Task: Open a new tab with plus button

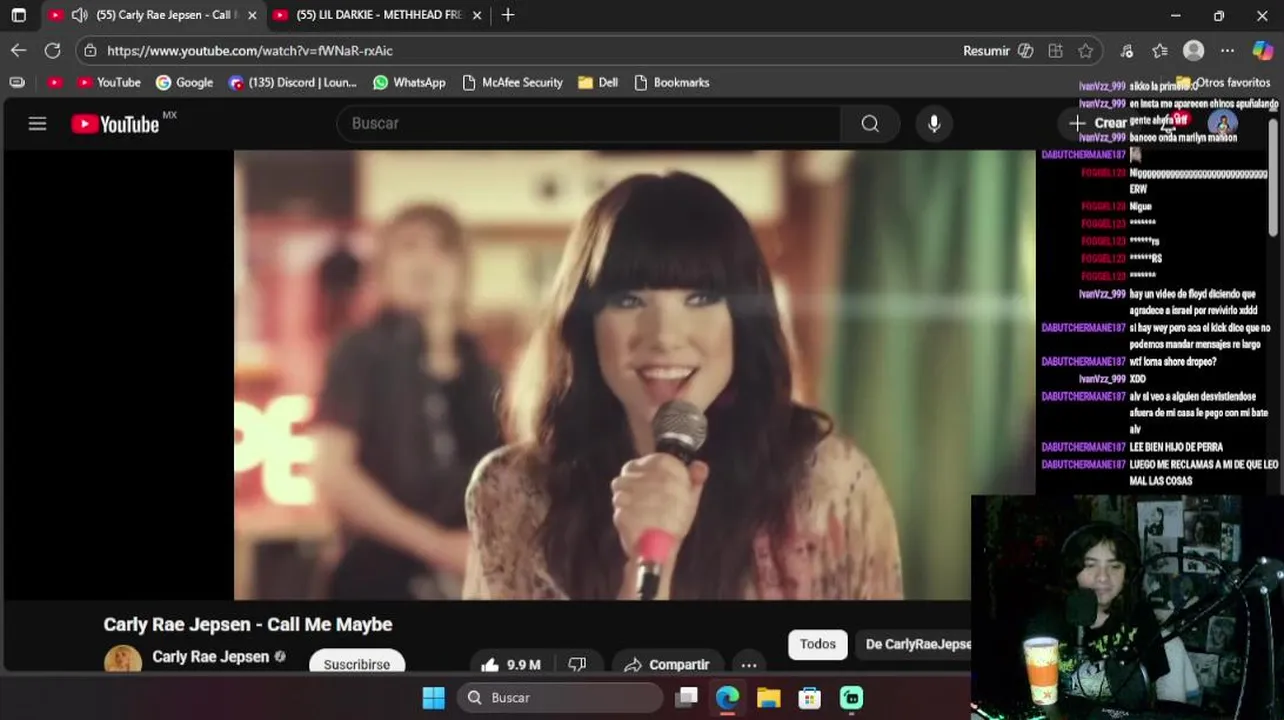Action: pyautogui.click(x=508, y=15)
